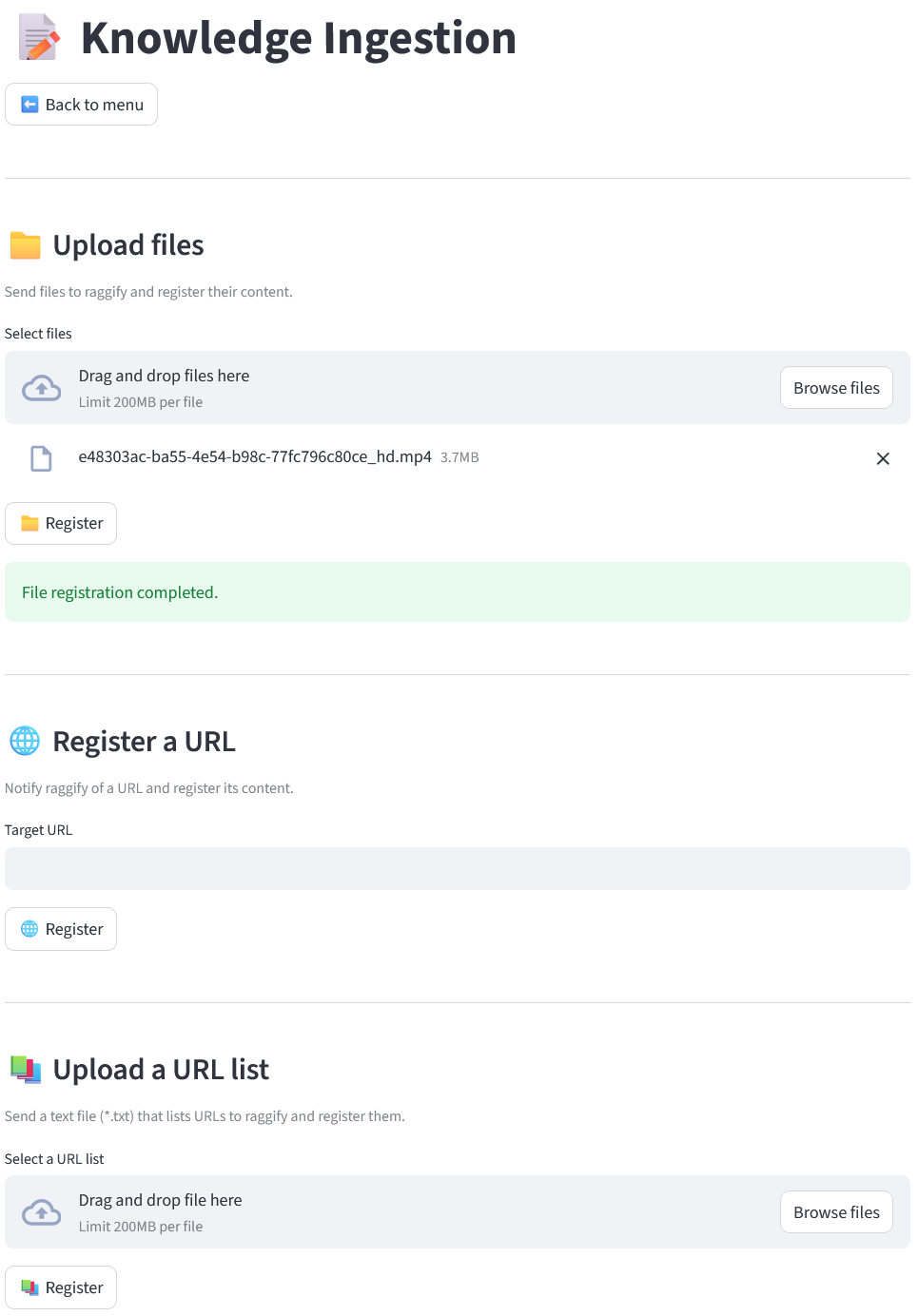918x1316 pixels.
Task: Click the books icon beside Upload a URL list
Action: pos(26,1070)
